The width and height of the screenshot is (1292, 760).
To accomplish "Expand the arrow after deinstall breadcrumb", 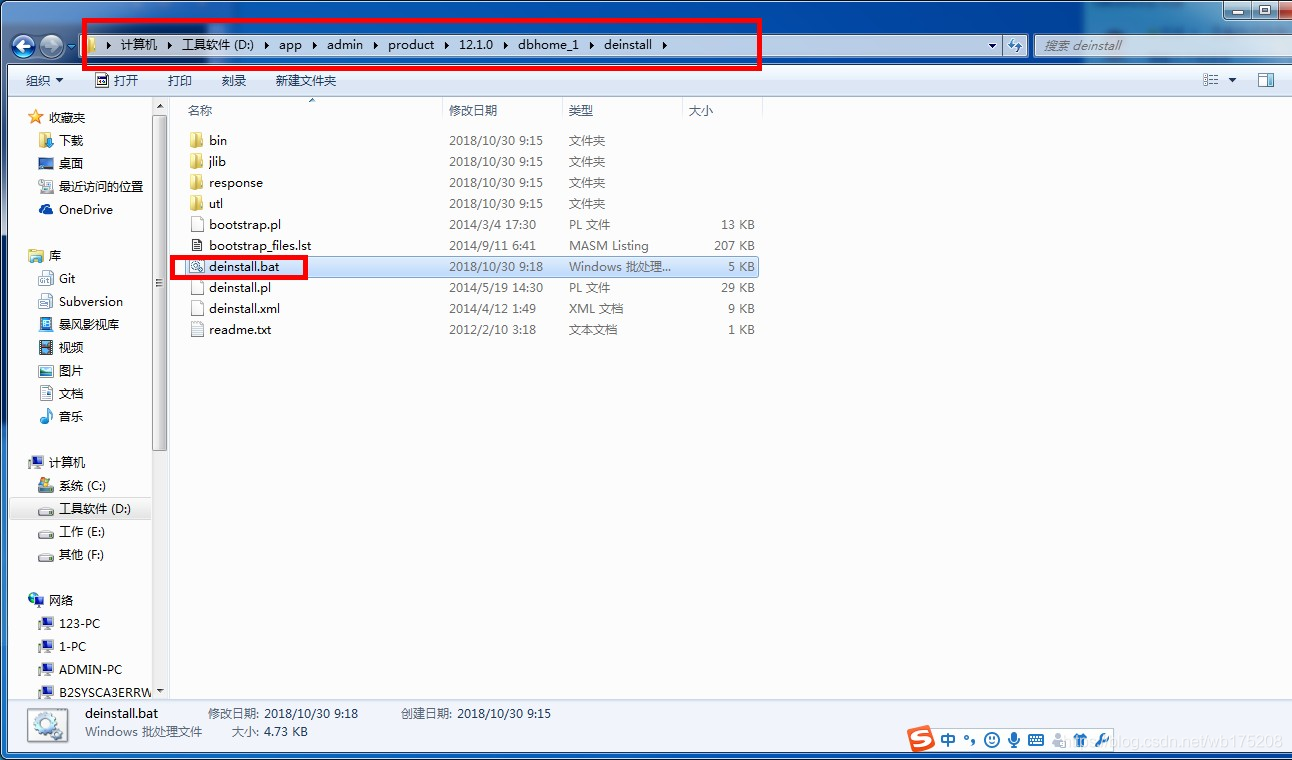I will click(x=665, y=45).
